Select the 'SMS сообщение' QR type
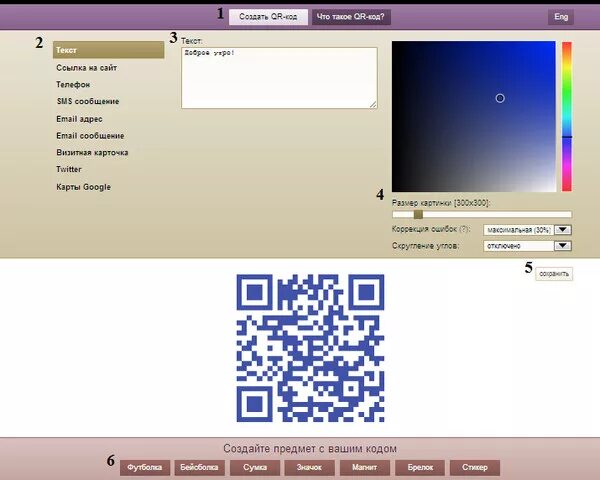The height and width of the screenshot is (480, 600). click(x=88, y=101)
